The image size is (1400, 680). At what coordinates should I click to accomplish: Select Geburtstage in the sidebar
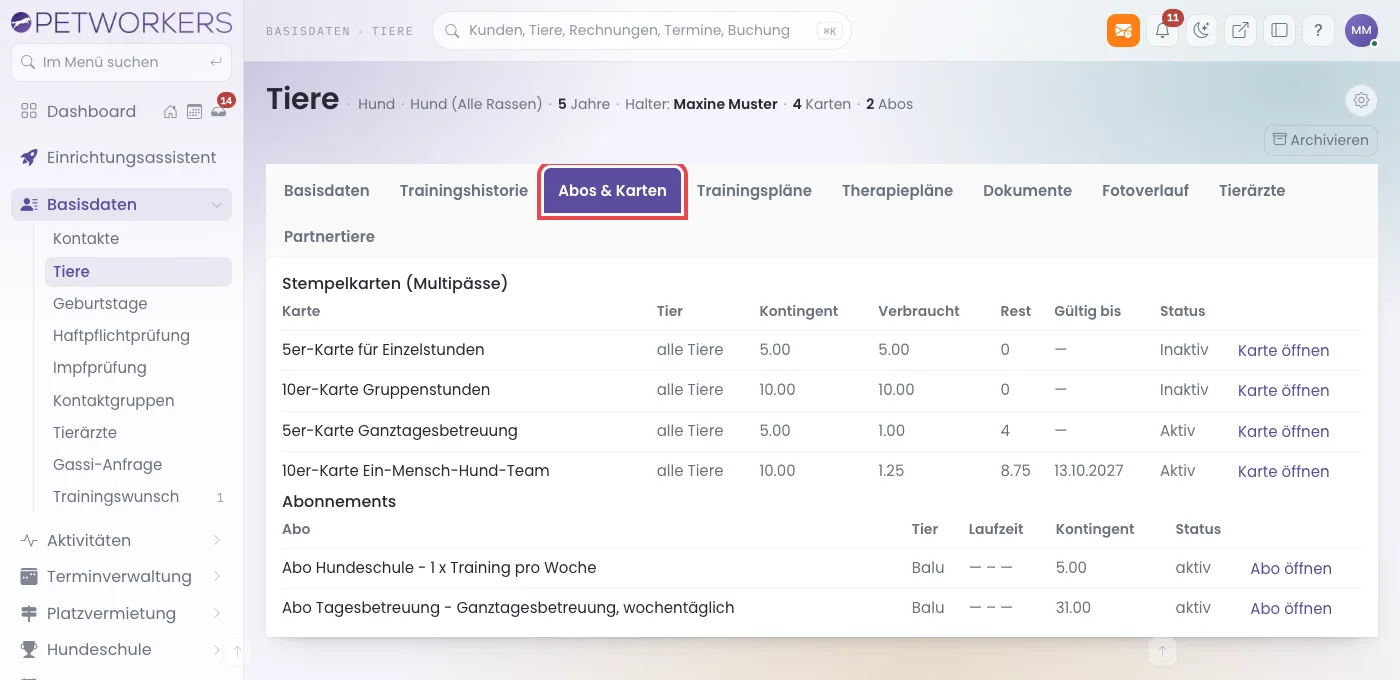100,303
